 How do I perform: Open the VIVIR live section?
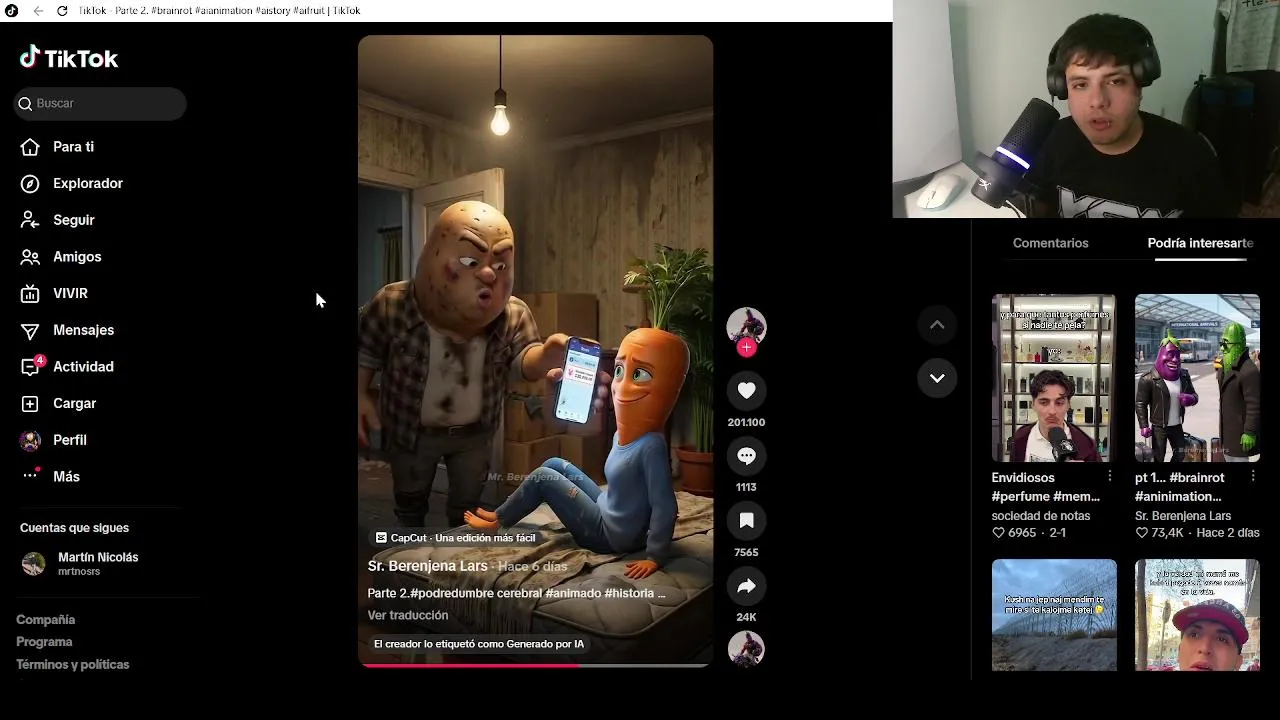(x=70, y=294)
